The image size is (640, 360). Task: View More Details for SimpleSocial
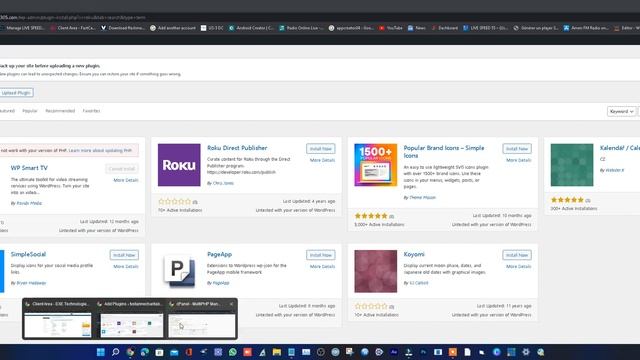pyautogui.click(x=126, y=267)
